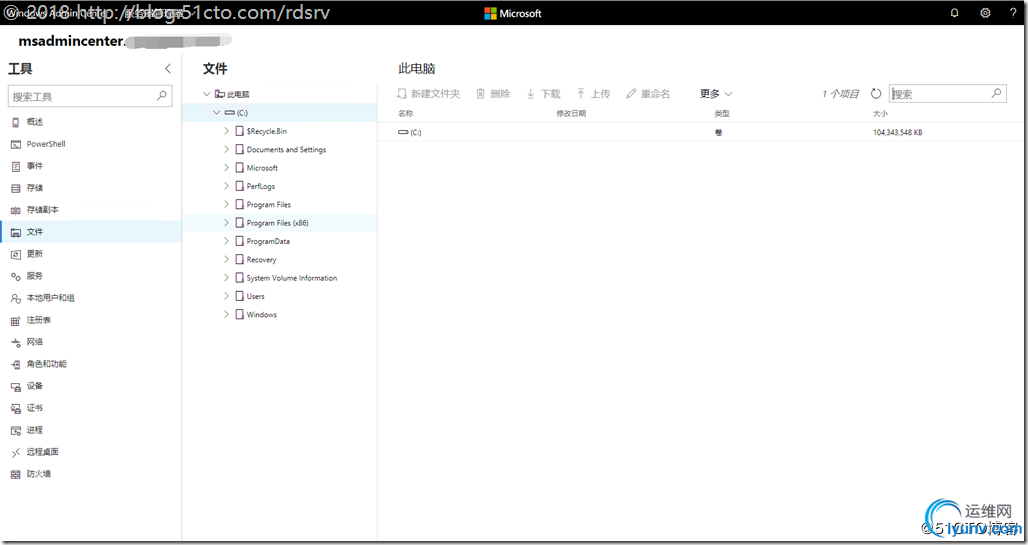The width and height of the screenshot is (1028, 545).
Task: Open the 存储 storage tool icon
Action: pos(16,188)
